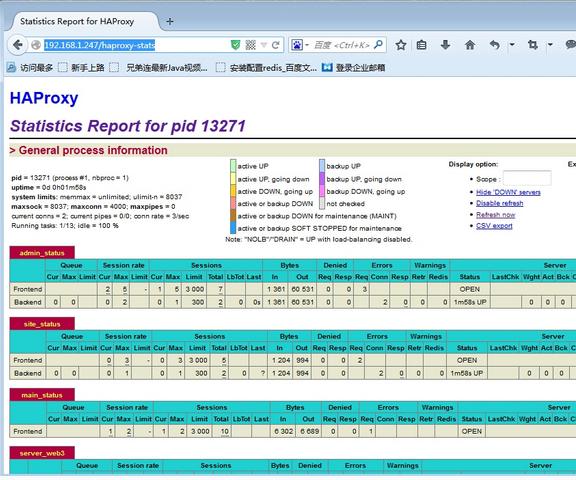Click main_status Frontend sessions total 10

click(225, 432)
